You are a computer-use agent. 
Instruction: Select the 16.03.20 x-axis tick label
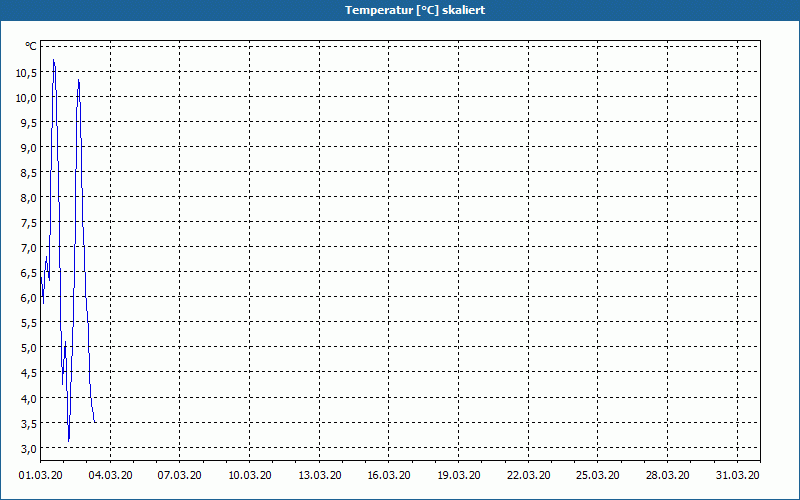(390, 475)
